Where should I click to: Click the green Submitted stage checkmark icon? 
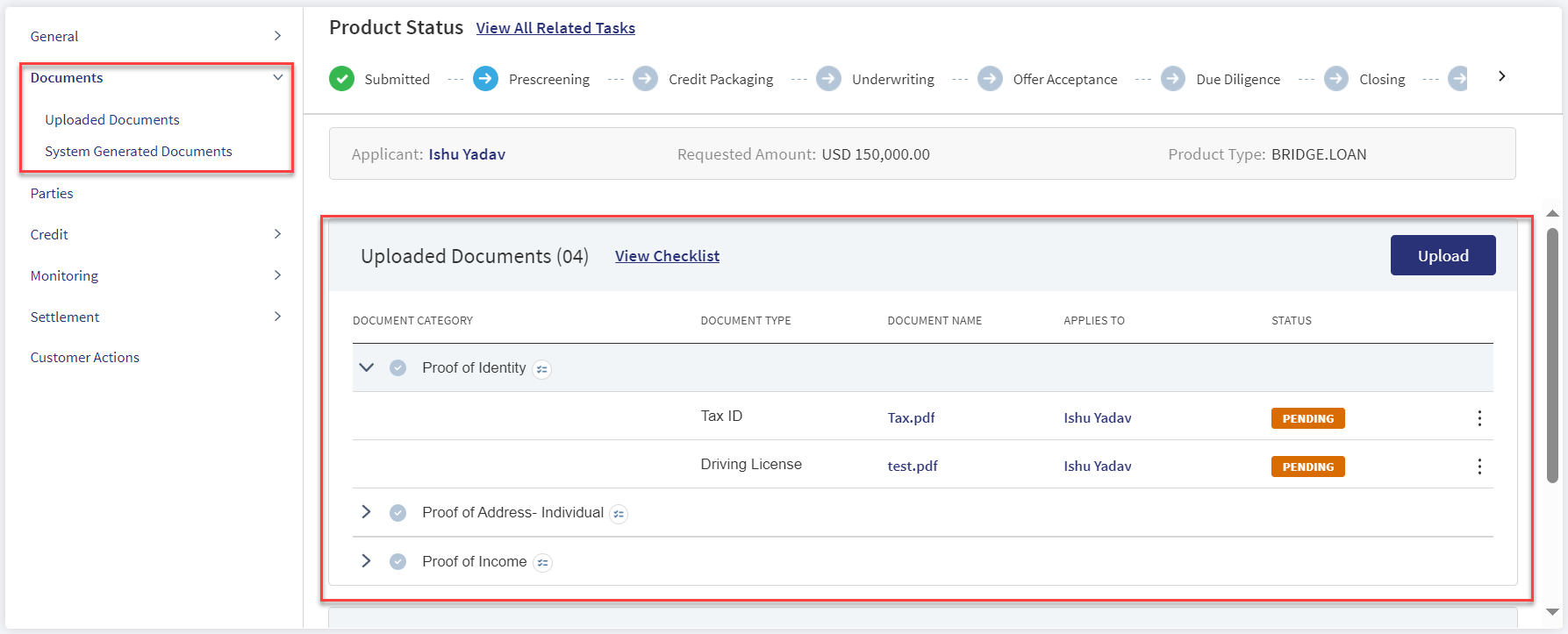coord(341,79)
